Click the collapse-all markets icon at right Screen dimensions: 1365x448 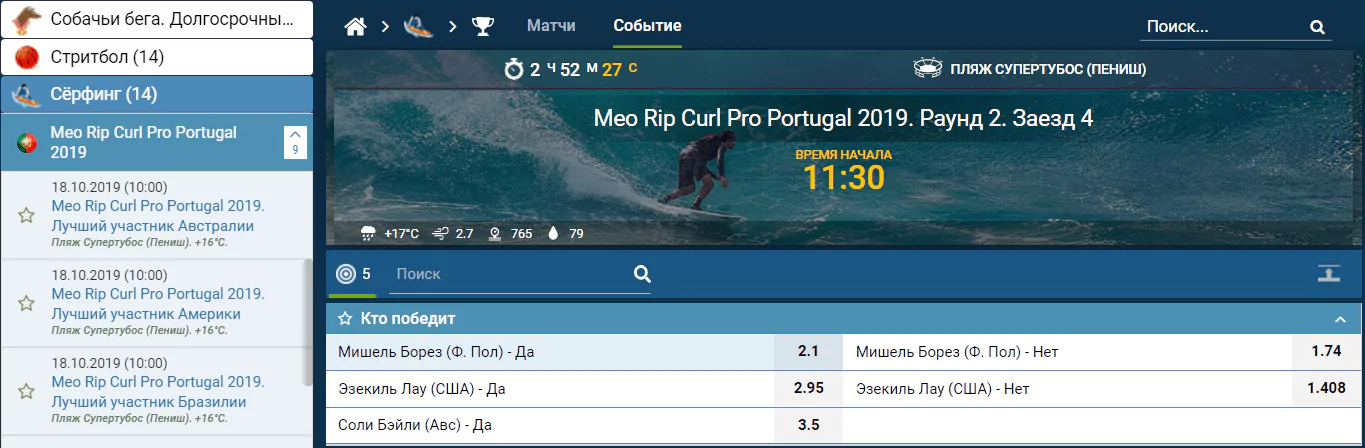tap(1328, 274)
